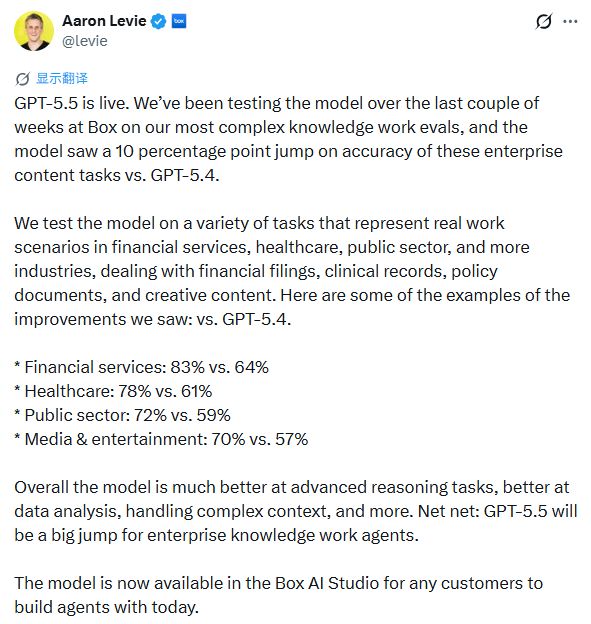Click the Aaron Levie display name
The image size is (591, 624).
click(x=104, y=21)
